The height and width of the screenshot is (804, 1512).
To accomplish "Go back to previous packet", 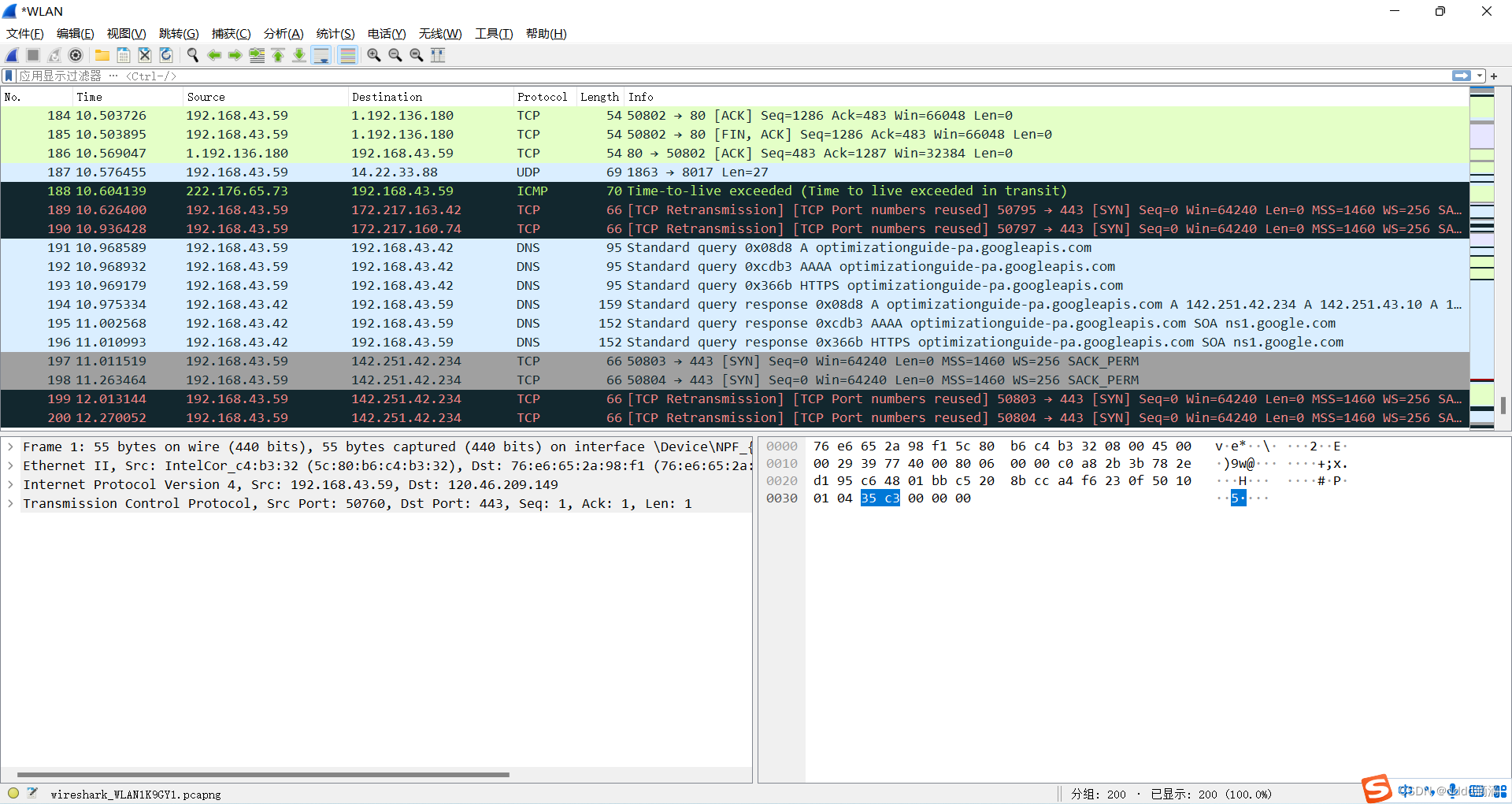I will pos(214,55).
